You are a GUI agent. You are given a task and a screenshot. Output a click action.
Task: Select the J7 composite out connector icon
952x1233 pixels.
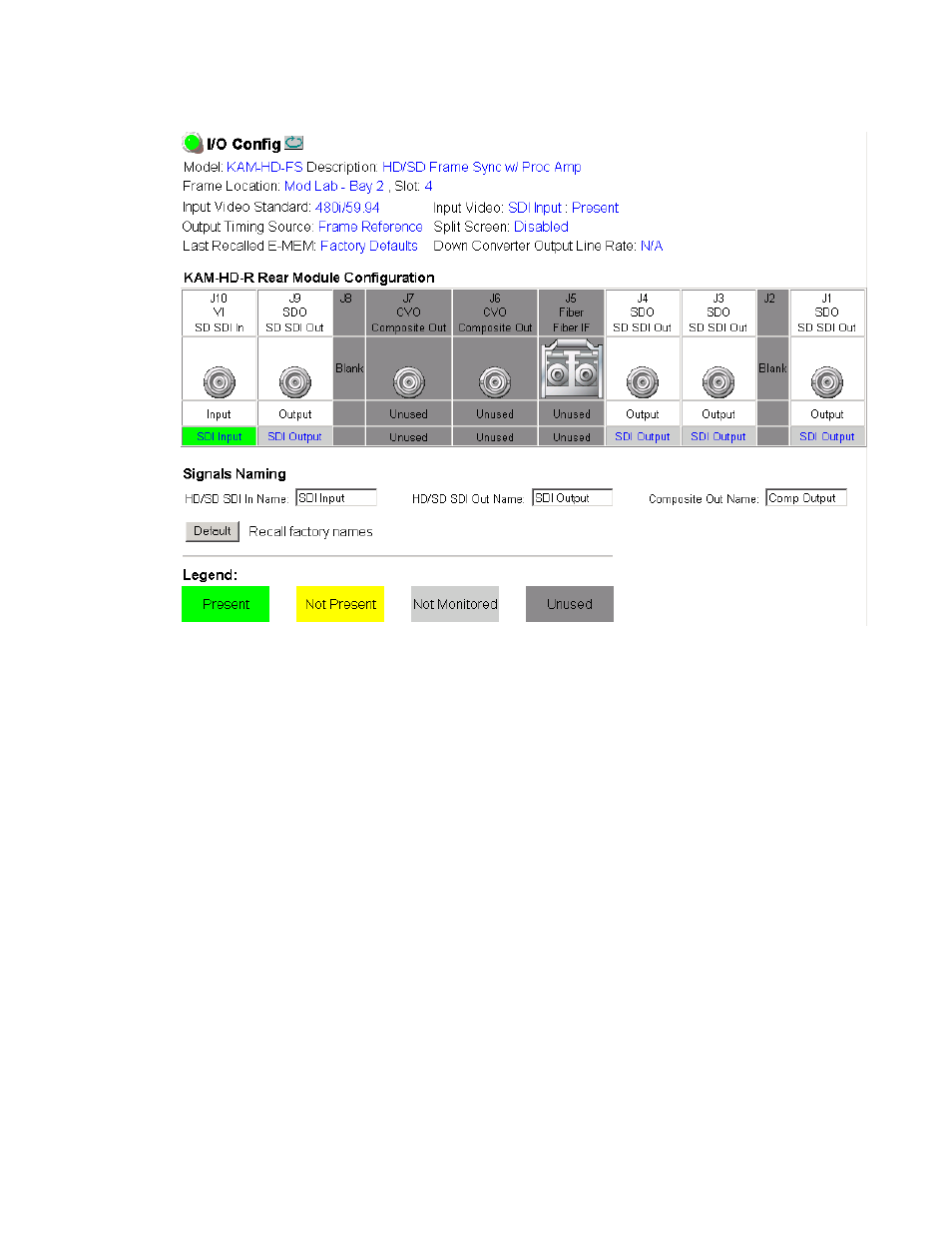[409, 381]
